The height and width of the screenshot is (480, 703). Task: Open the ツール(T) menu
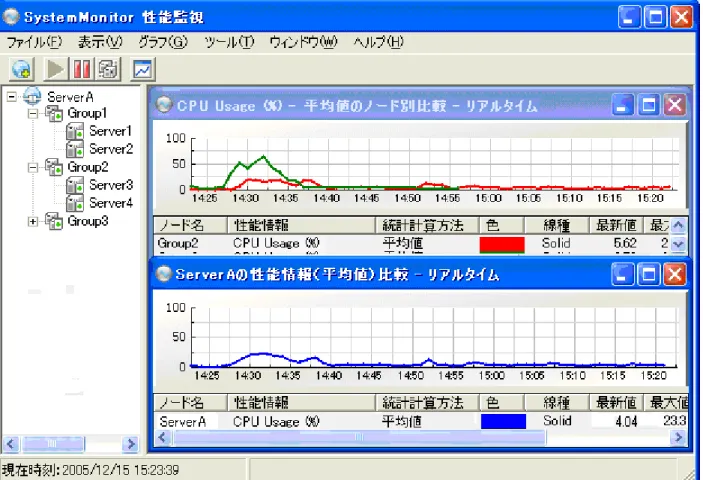[229, 42]
